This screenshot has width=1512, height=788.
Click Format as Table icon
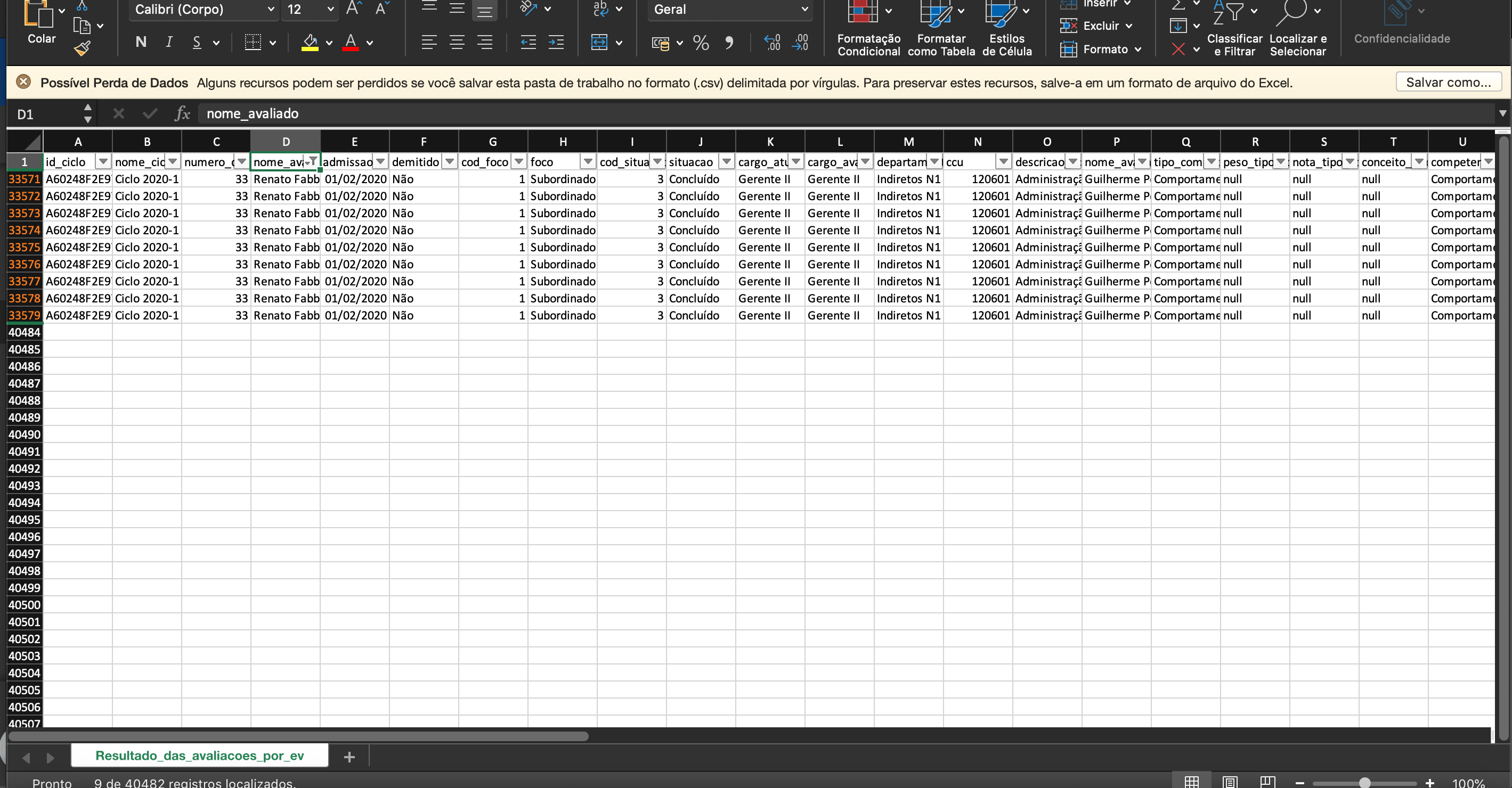[935, 12]
